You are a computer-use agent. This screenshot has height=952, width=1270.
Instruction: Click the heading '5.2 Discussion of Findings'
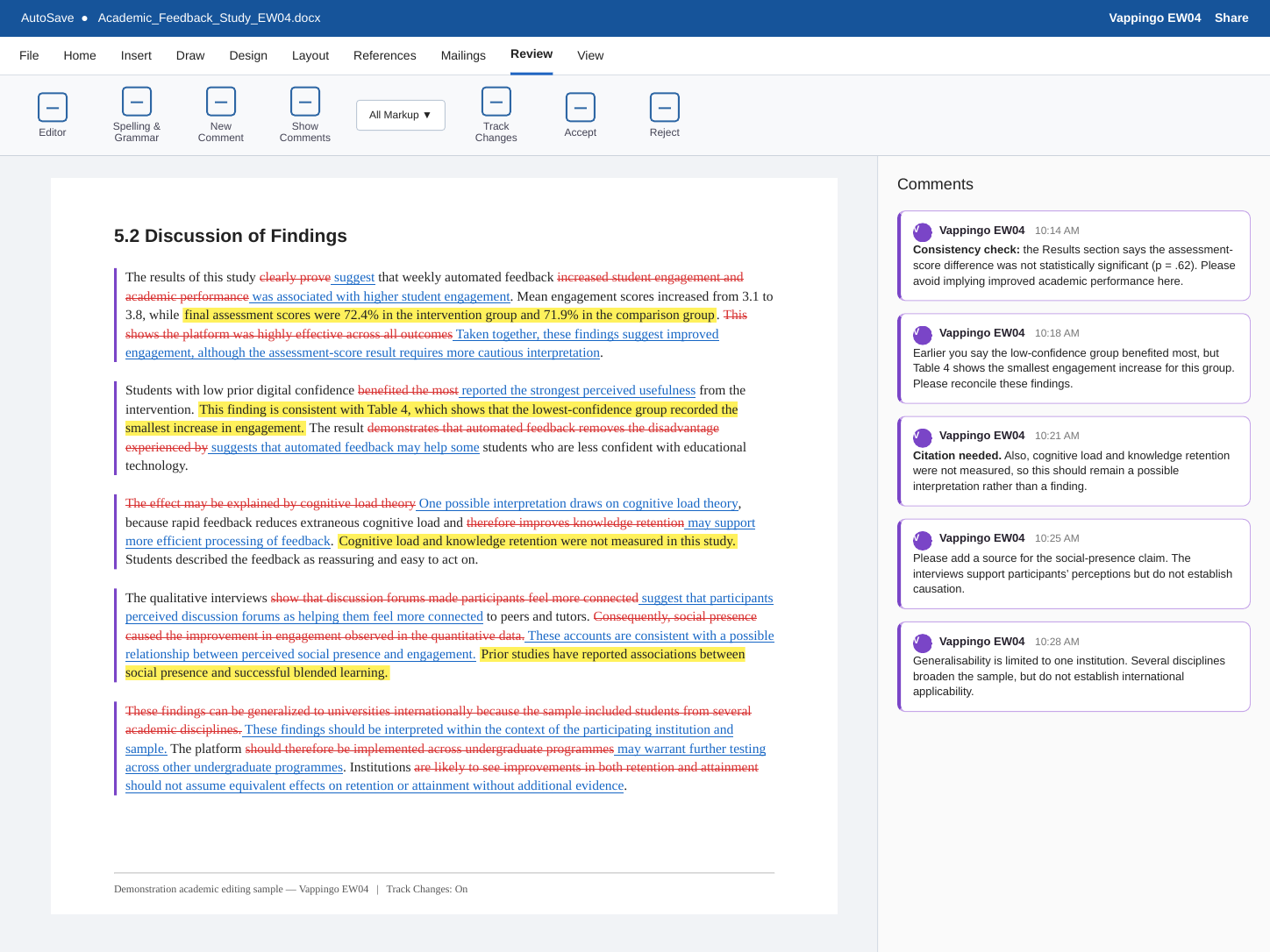231,236
